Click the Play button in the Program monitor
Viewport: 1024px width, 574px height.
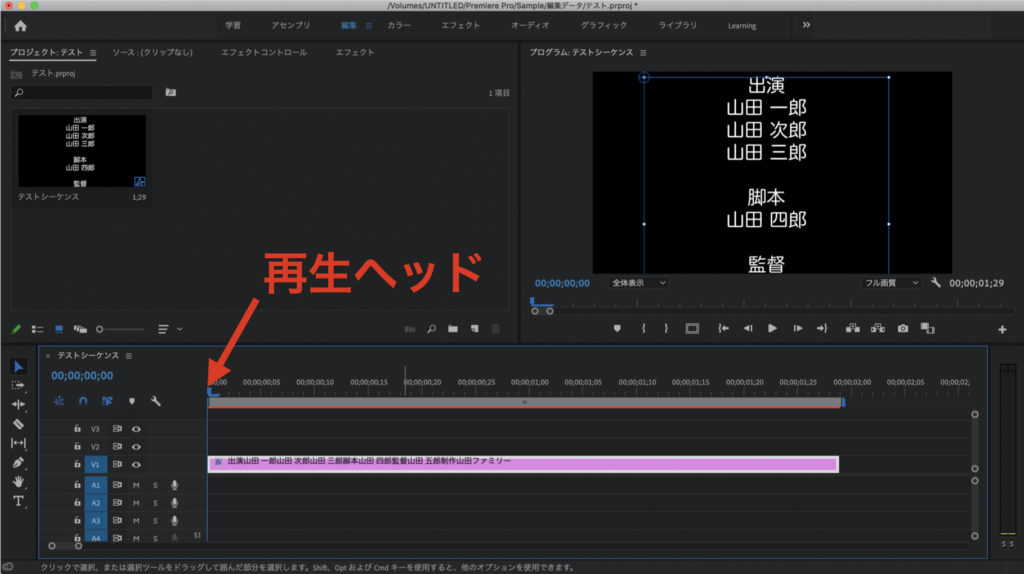[772, 328]
